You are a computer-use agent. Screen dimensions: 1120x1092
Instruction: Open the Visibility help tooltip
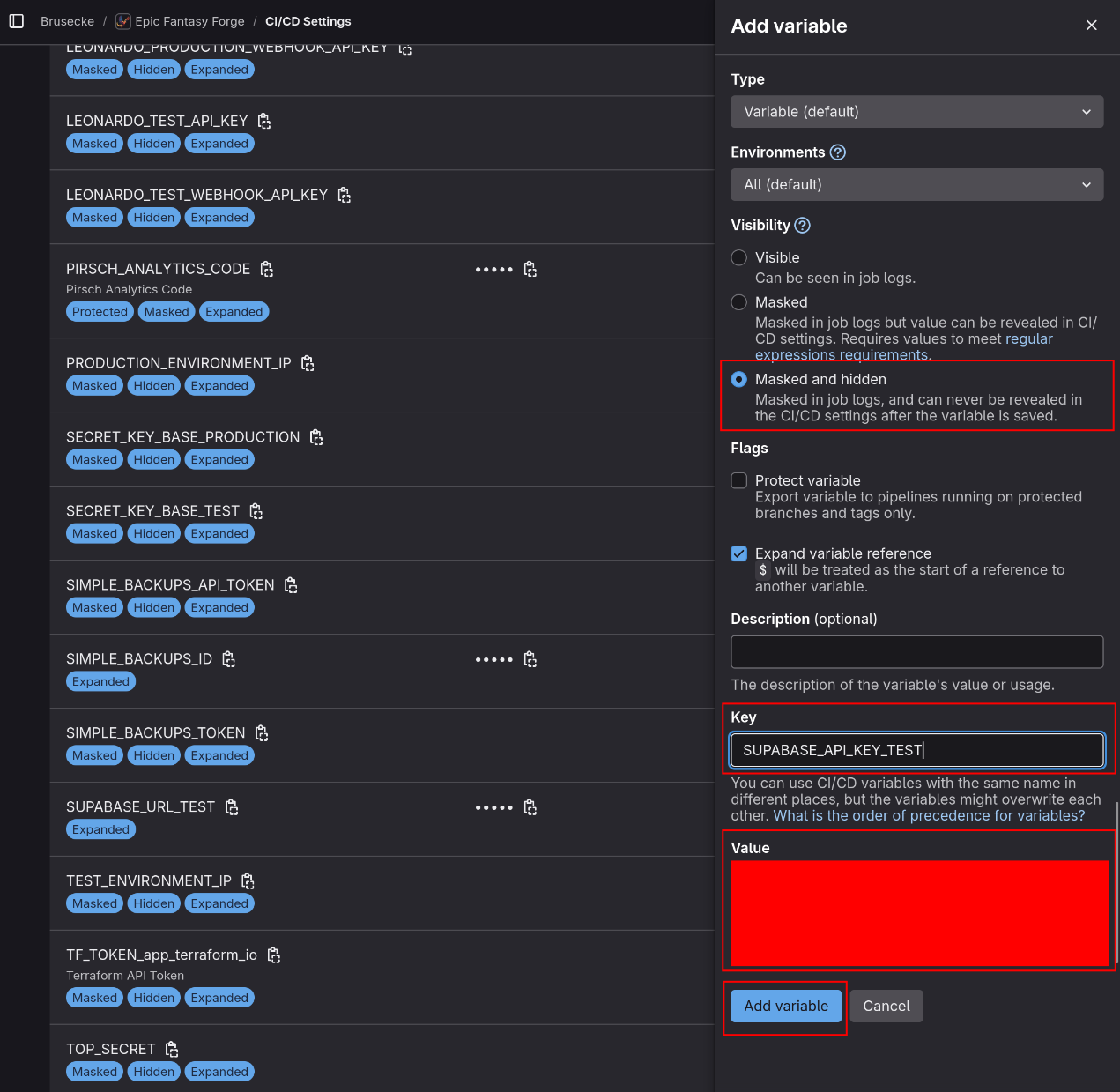(x=802, y=226)
